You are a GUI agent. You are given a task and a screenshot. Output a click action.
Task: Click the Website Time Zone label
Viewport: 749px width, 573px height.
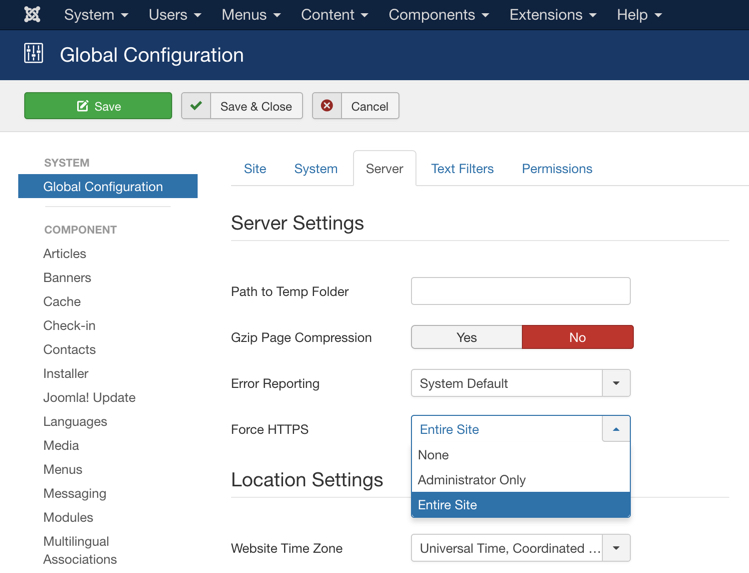[287, 548]
